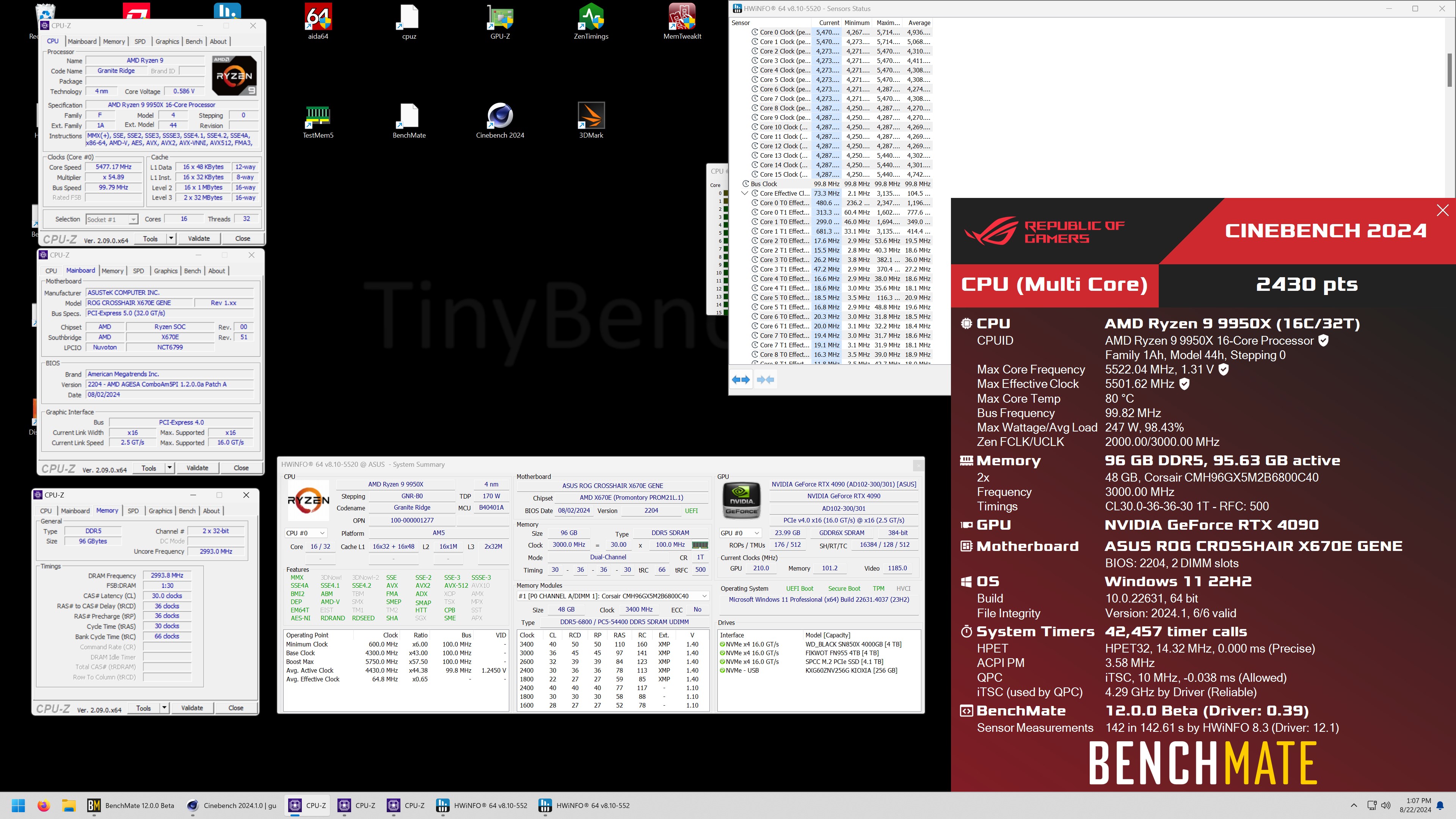The width and height of the screenshot is (1456, 819).
Task: Click the ROG CROSSHAIR X670E GENE model field
Action: click(x=139, y=303)
